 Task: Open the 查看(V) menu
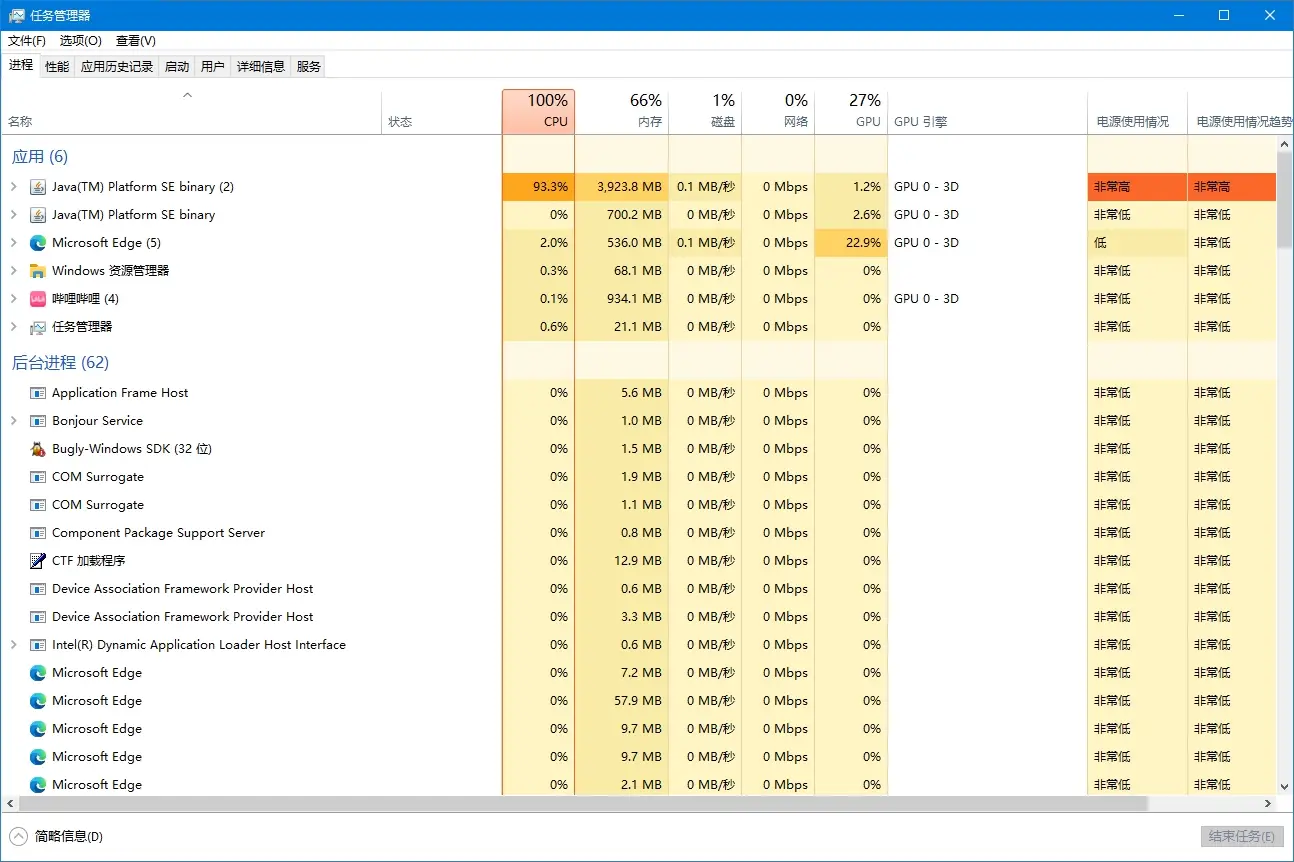pos(136,41)
